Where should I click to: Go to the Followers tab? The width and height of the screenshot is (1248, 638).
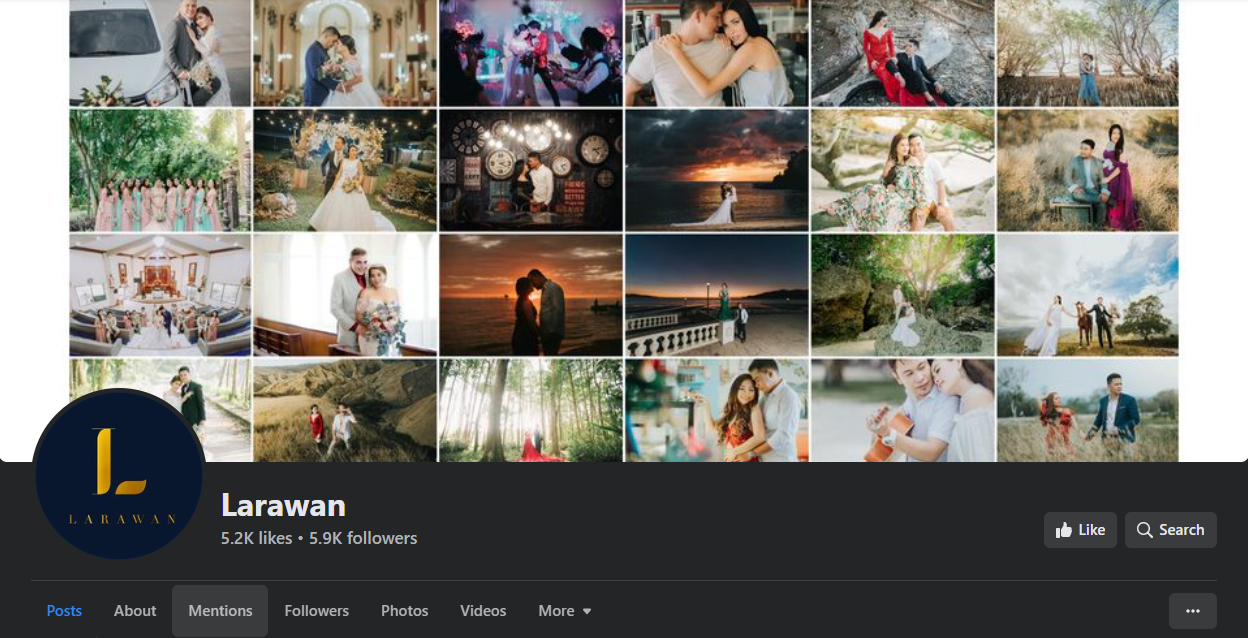317,611
